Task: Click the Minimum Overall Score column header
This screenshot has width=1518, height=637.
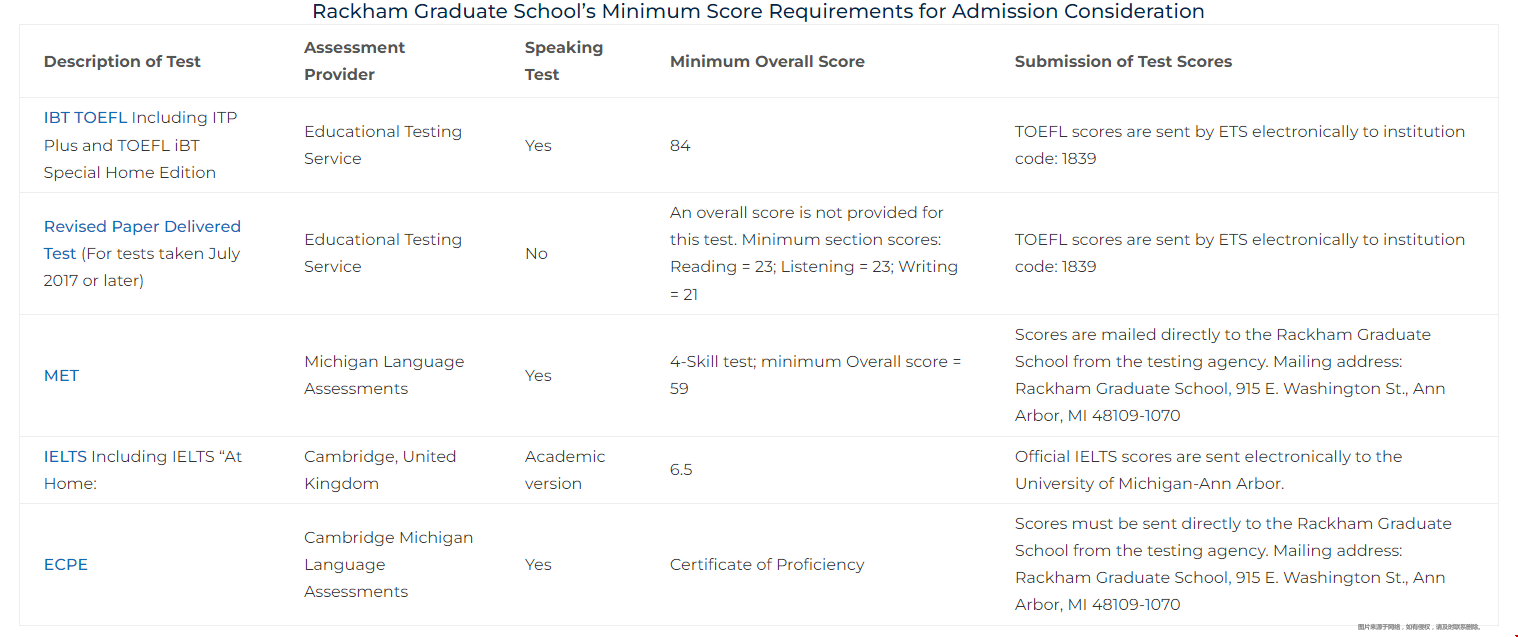Action: [x=767, y=62]
